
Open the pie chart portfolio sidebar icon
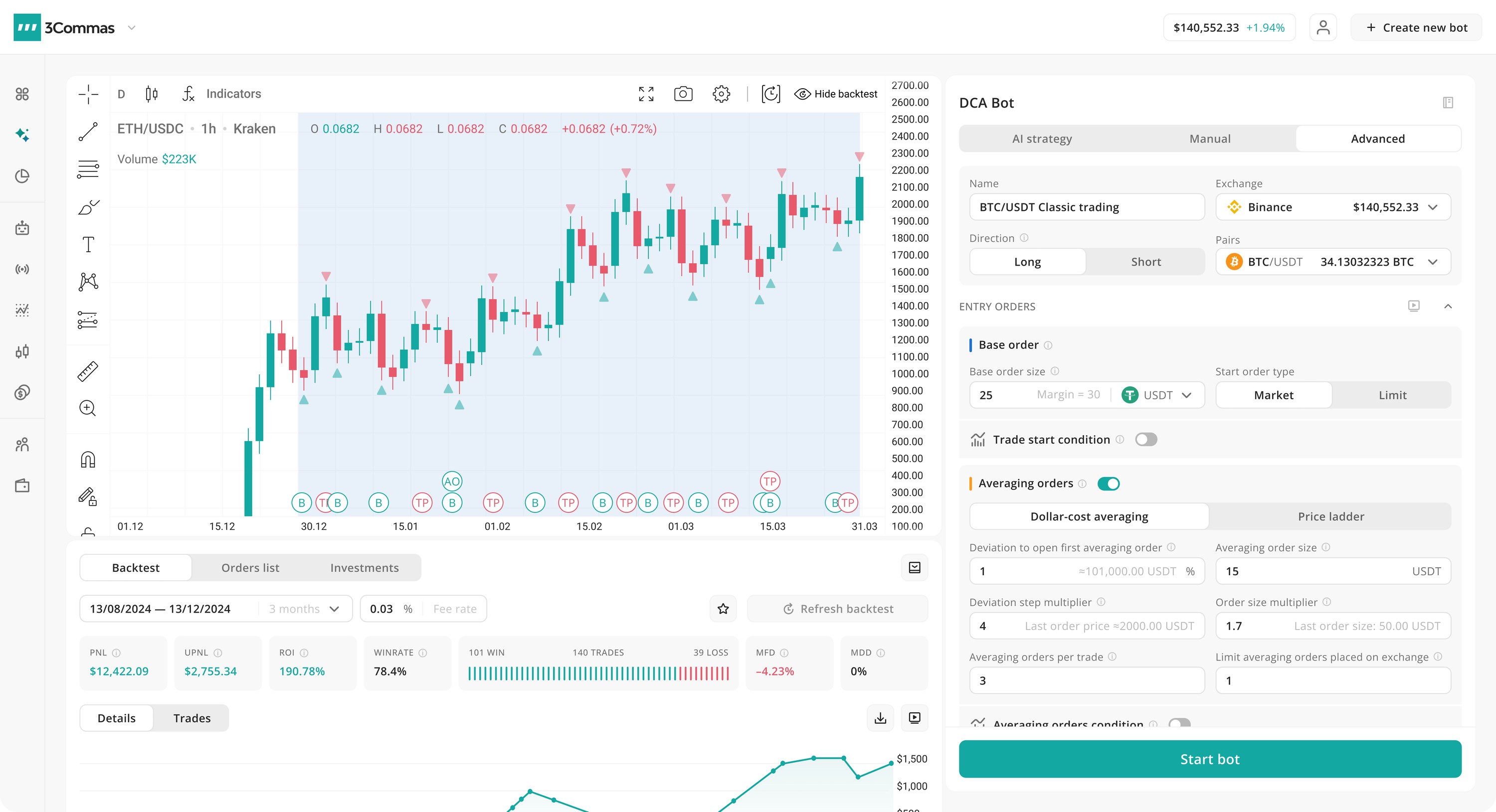[22, 176]
